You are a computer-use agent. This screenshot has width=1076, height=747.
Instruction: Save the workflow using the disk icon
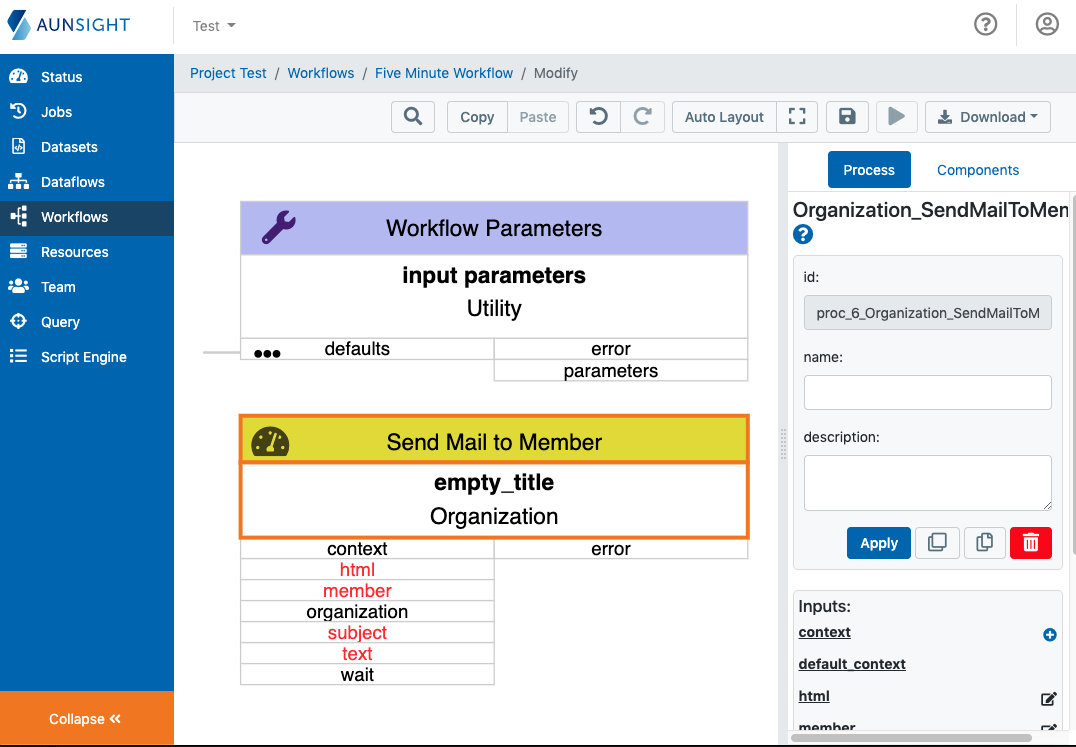point(847,117)
